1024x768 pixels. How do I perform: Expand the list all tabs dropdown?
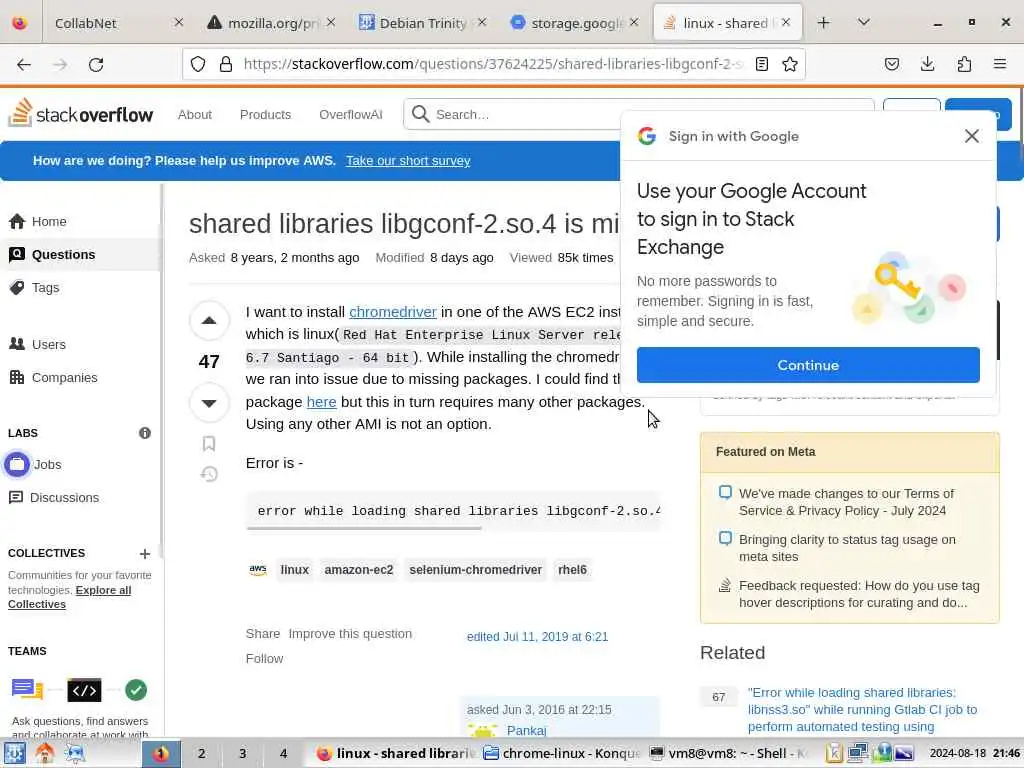pyautogui.click(x=863, y=23)
